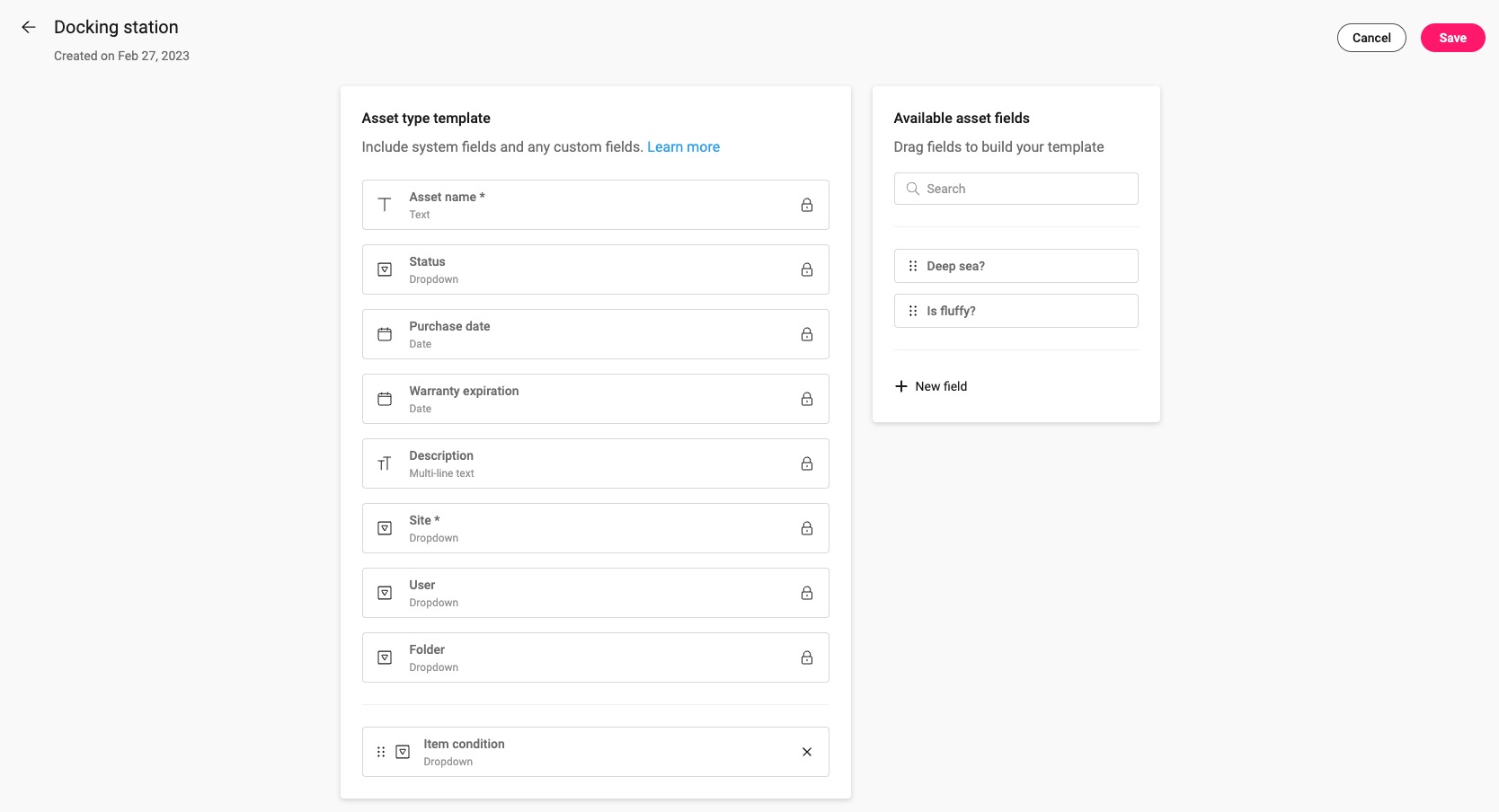The image size is (1499, 812).
Task: Click the Multi-line text type label
Action: (x=441, y=473)
